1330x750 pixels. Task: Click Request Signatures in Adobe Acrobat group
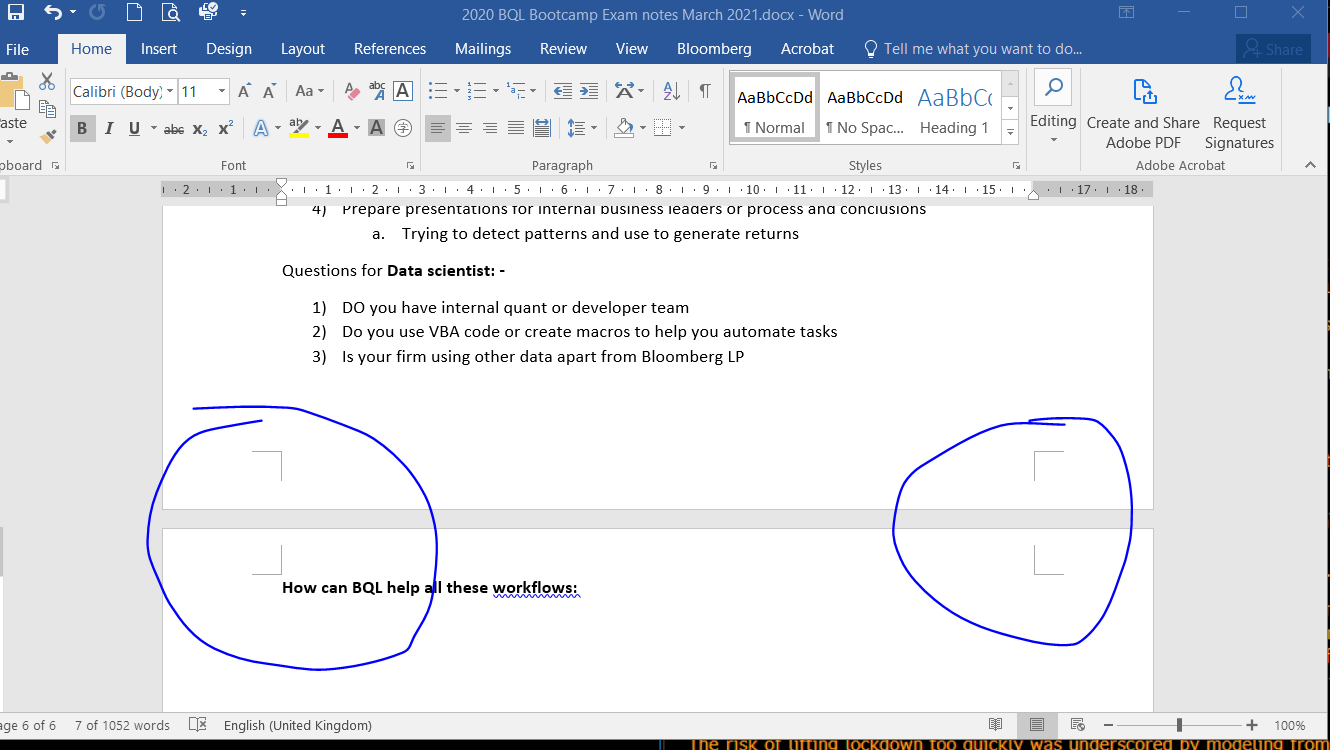coord(1239,113)
